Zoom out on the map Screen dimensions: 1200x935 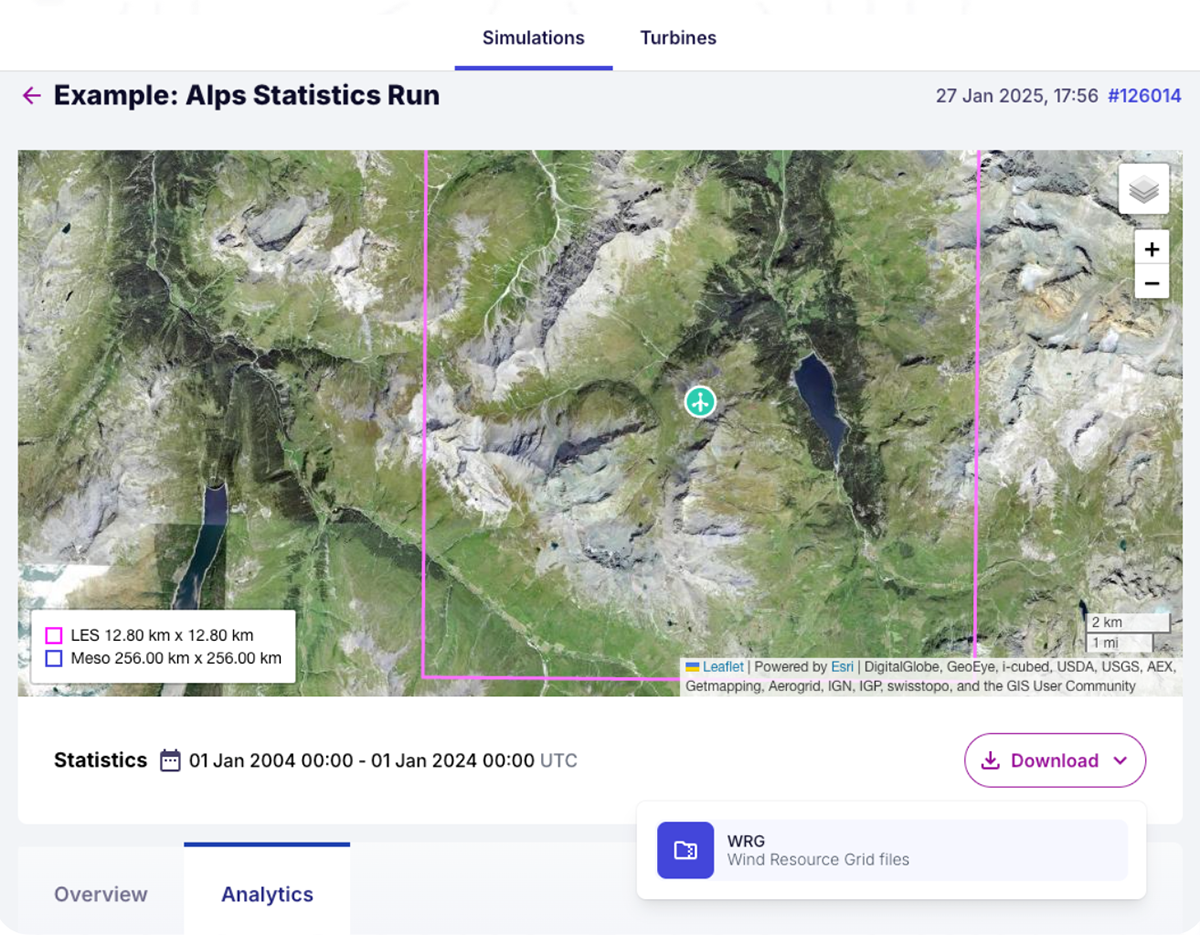coord(1151,283)
